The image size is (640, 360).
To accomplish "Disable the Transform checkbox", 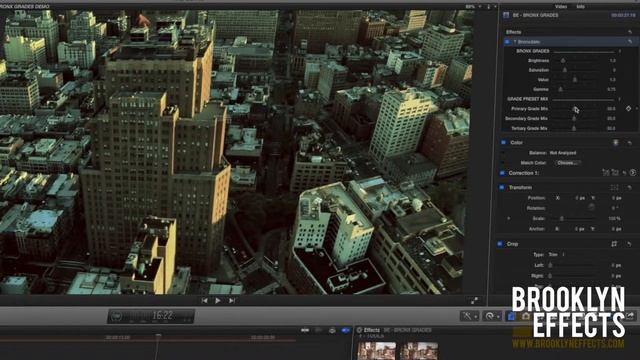I will tap(502, 187).
